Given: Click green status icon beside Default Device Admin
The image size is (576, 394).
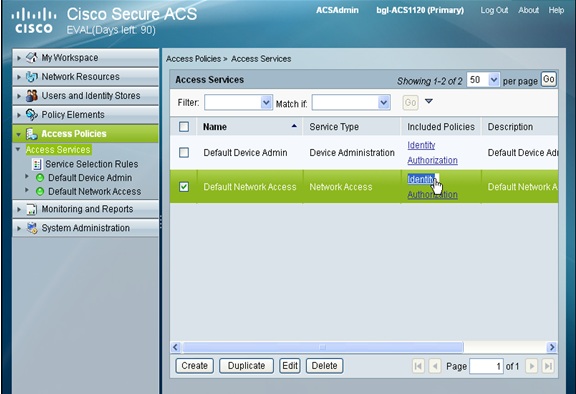Looking at the screenshot, I should click(40, 178).
